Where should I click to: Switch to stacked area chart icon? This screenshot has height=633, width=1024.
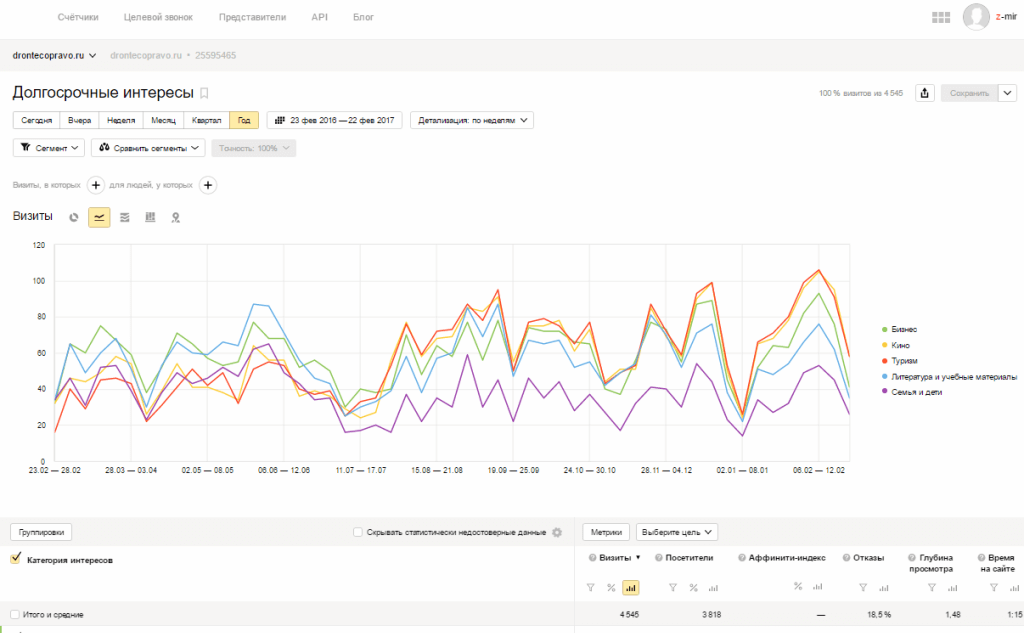coord(124,217)
